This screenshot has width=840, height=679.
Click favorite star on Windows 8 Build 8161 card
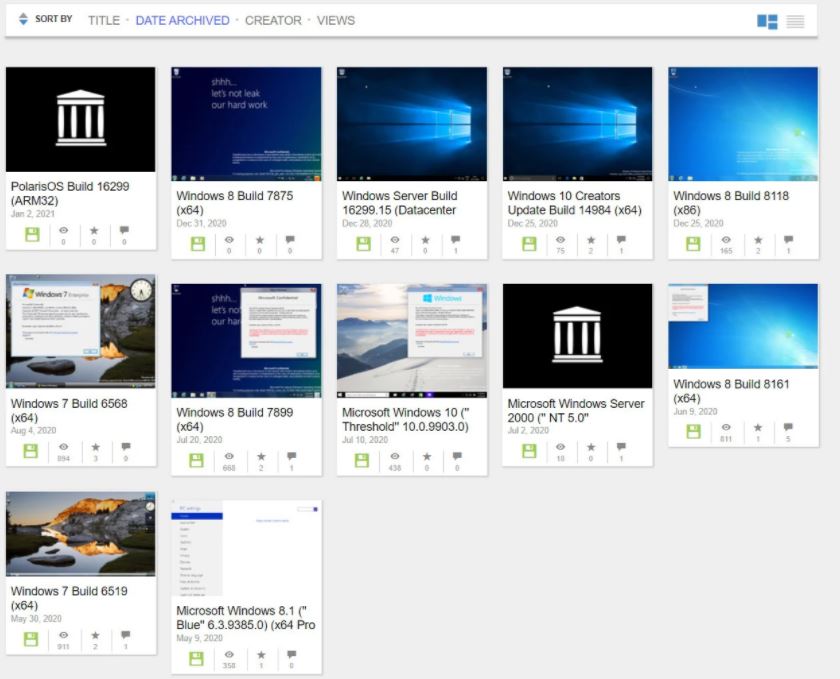coord(758,427)
